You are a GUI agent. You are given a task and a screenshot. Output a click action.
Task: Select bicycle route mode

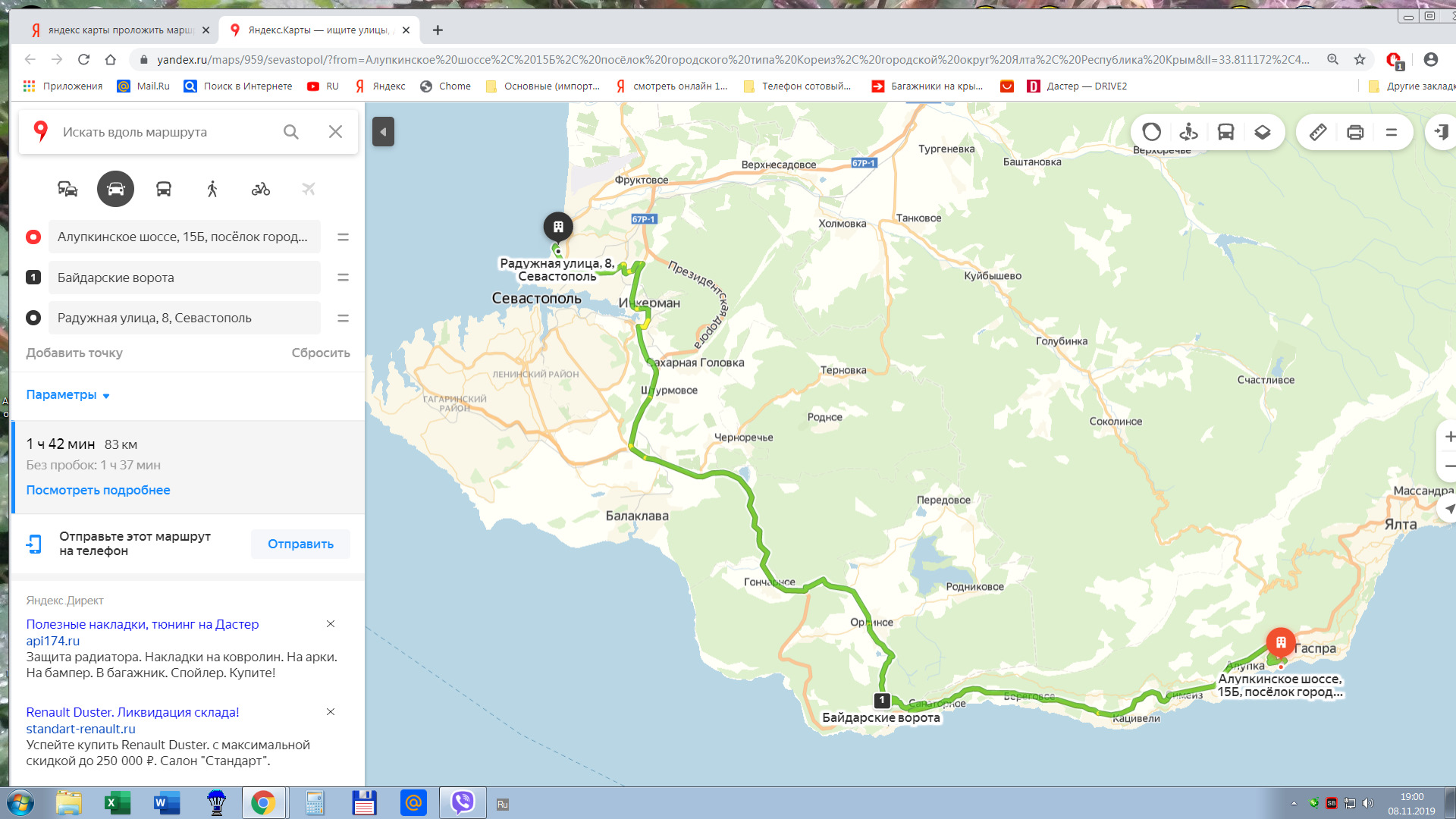click(261, 189)
